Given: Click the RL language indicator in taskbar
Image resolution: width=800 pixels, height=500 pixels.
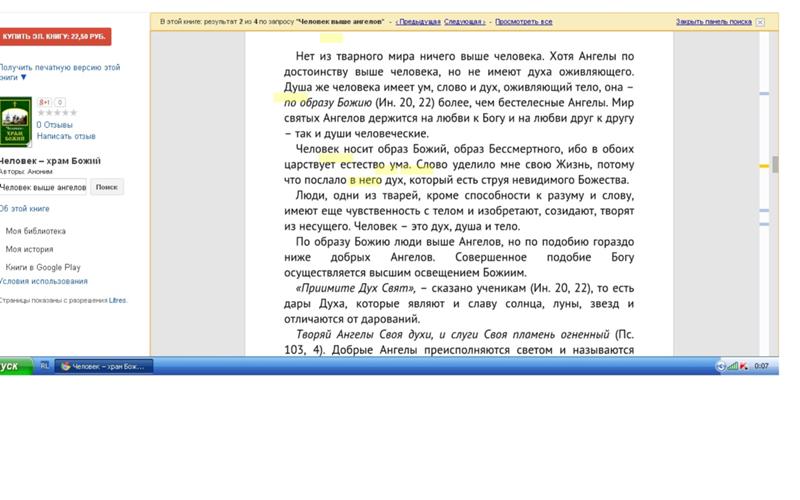Looking at the screenshot, I should (44, 366).
